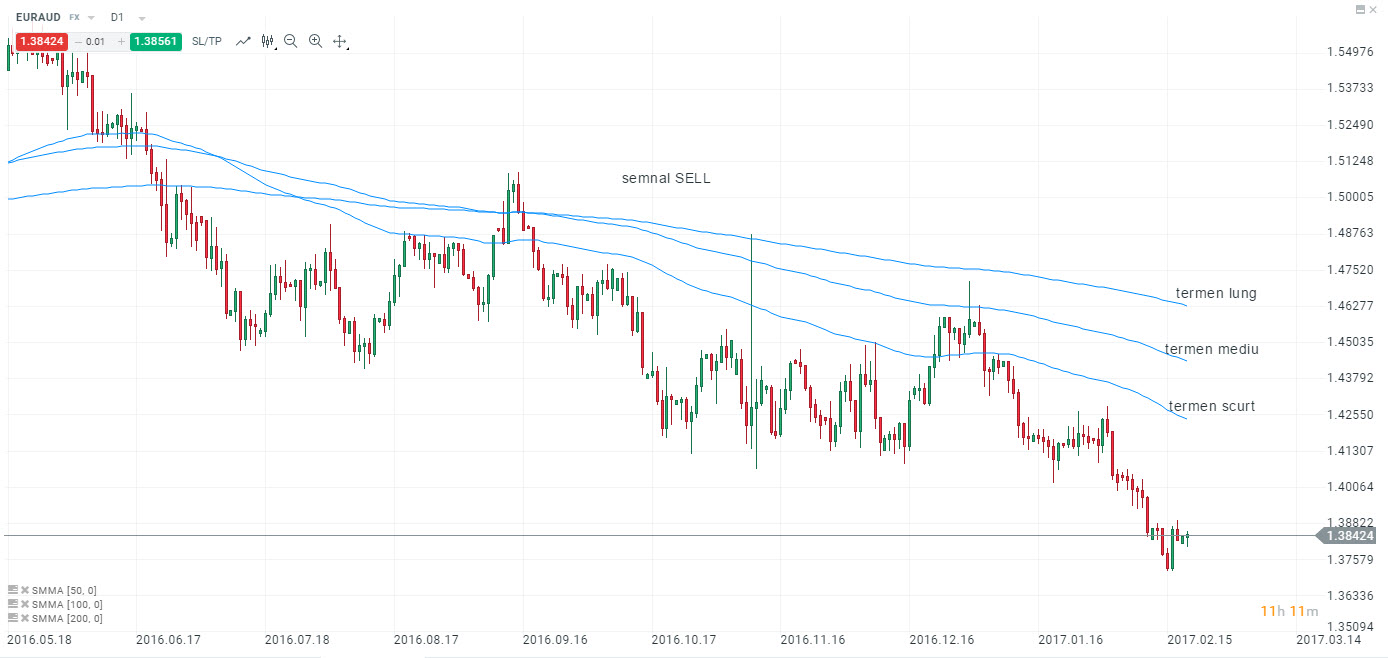Image resolution: width=1388 pixels, height=658 pixels.
Task: Increase lot size with plus stepper
Action: 121,40
